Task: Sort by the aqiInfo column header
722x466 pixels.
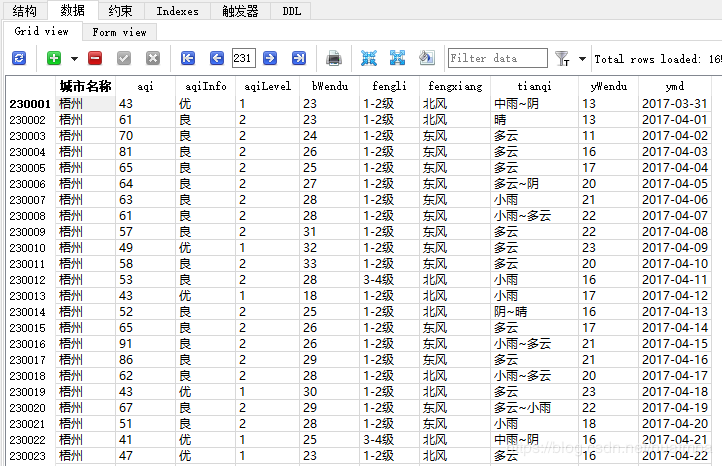Action: (x=205, y=86)
